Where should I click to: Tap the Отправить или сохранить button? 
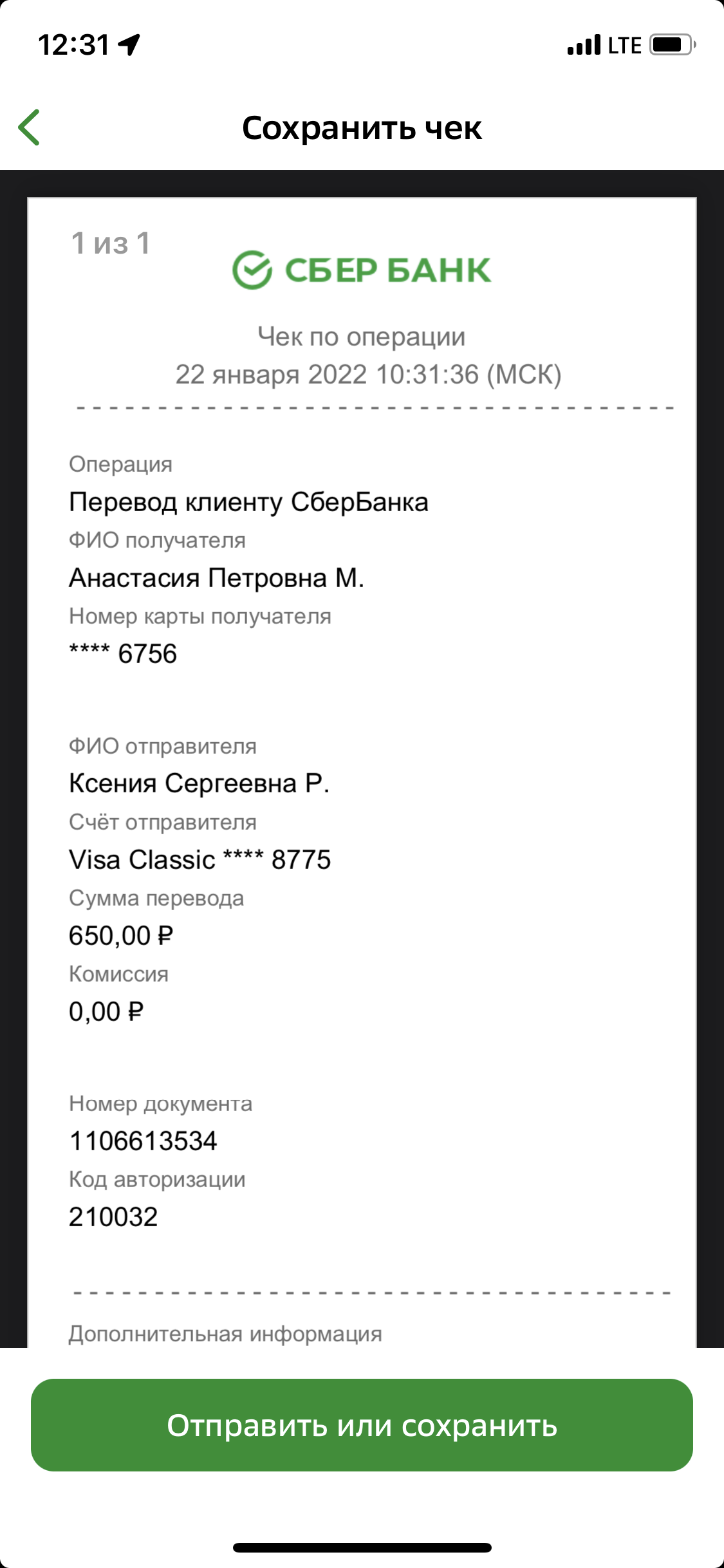(362, 1425)
